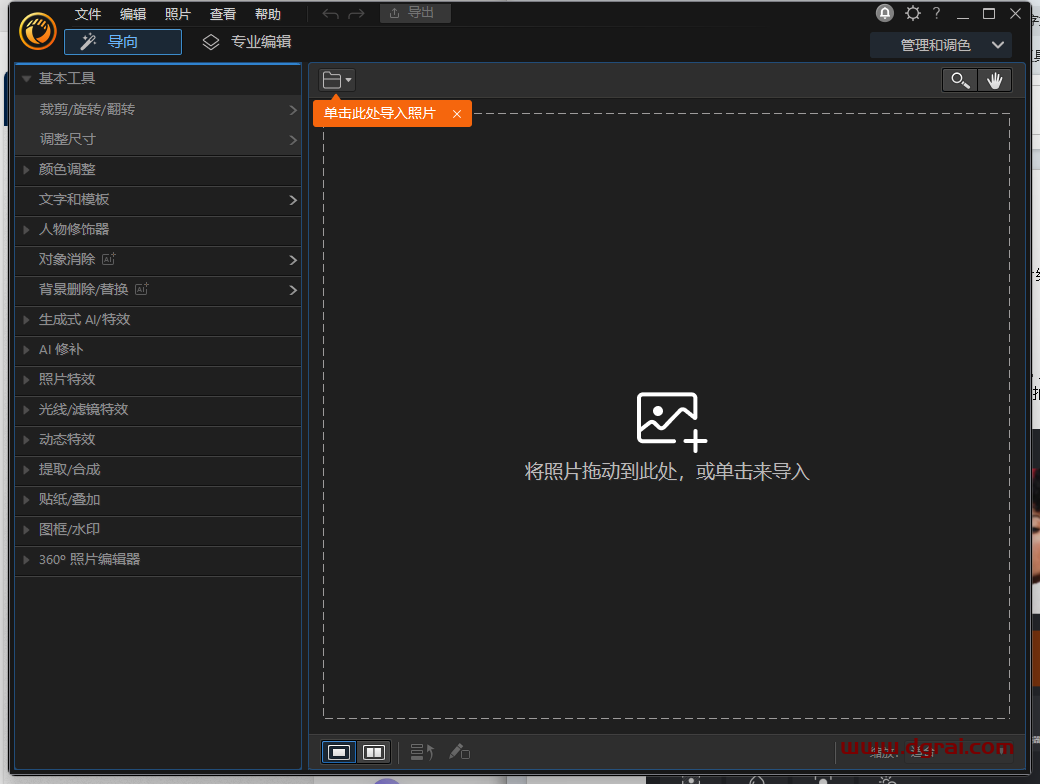Click the PhotoDirector logo icon
The height and width of the screenshot is (784, 1040).
(38, 31)
